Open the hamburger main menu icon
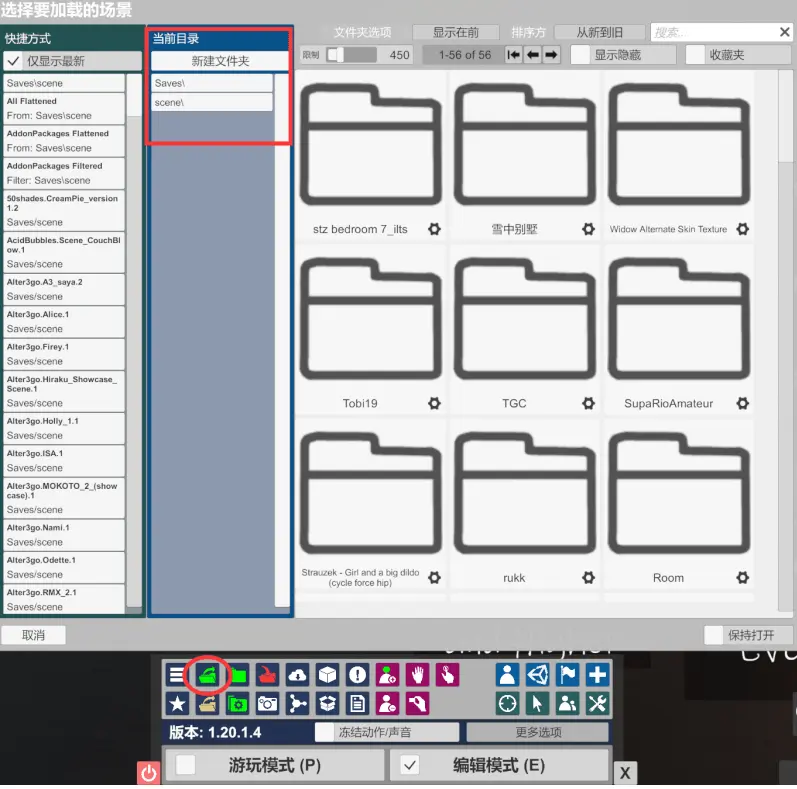This screenshot has height=789, width=797. click(177, 675)
